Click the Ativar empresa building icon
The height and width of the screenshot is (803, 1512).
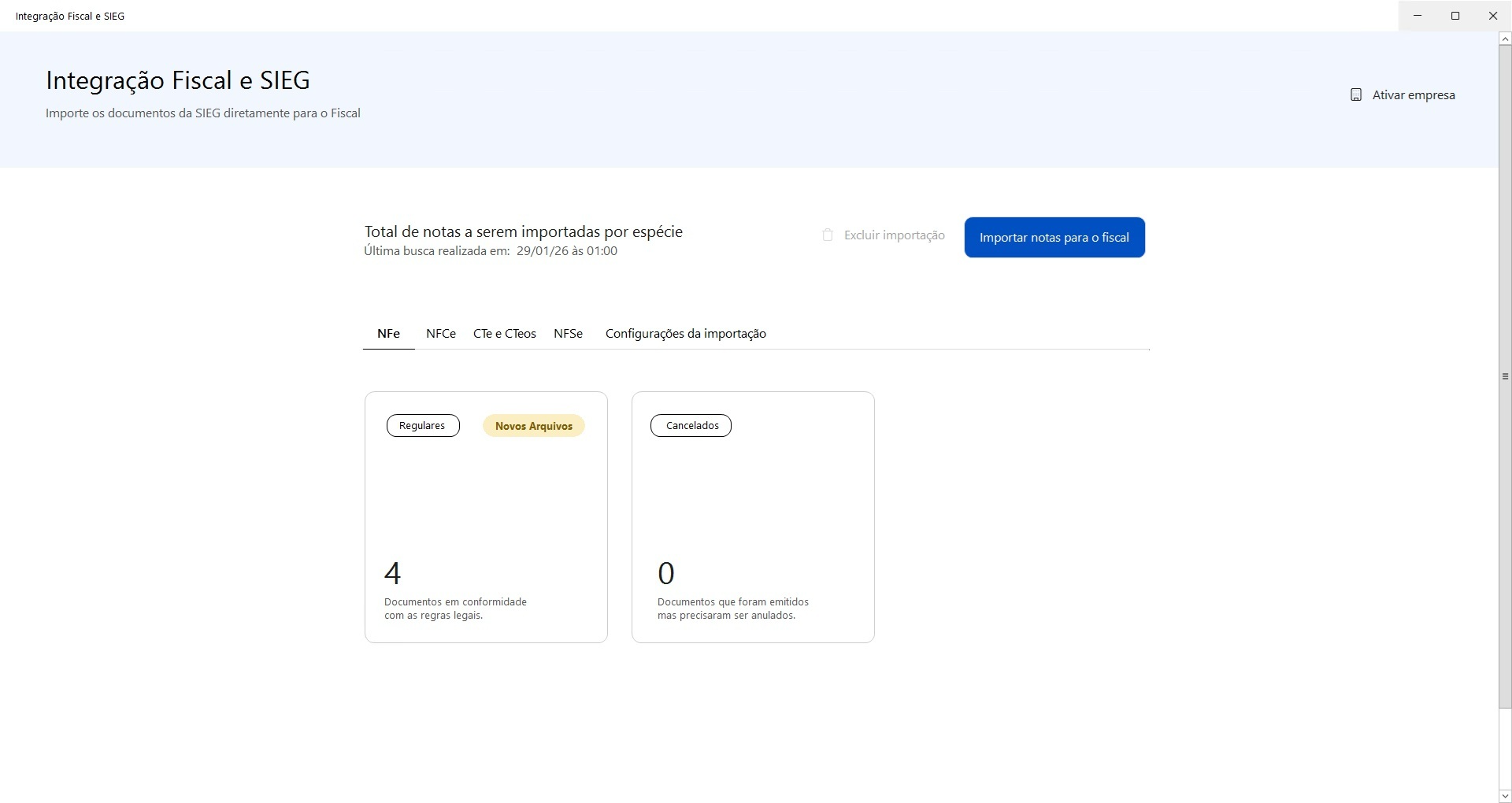point(1355,95)
